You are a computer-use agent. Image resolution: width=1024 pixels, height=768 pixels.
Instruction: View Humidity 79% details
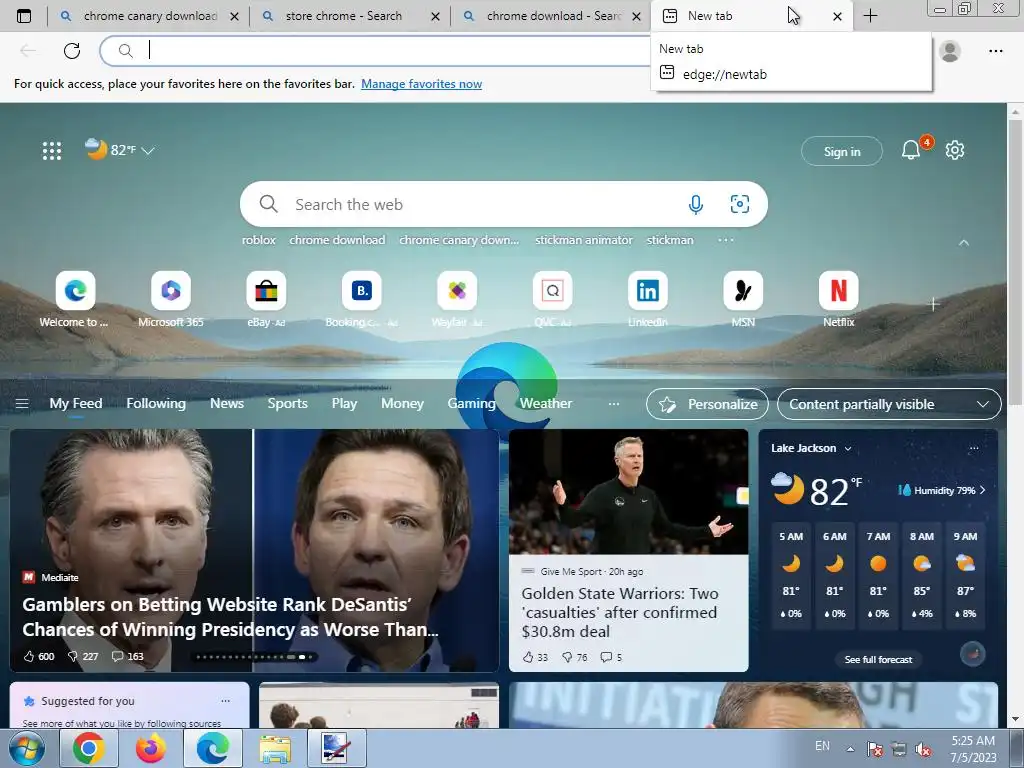(942, 490)
